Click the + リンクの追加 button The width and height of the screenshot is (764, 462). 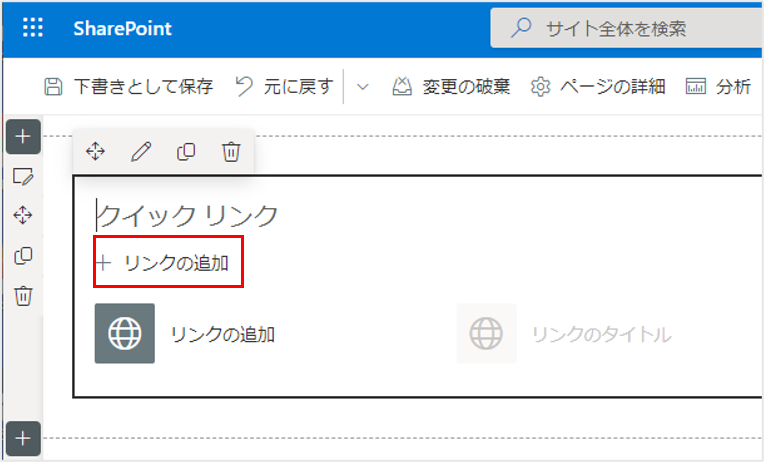[x=167, y=264]
